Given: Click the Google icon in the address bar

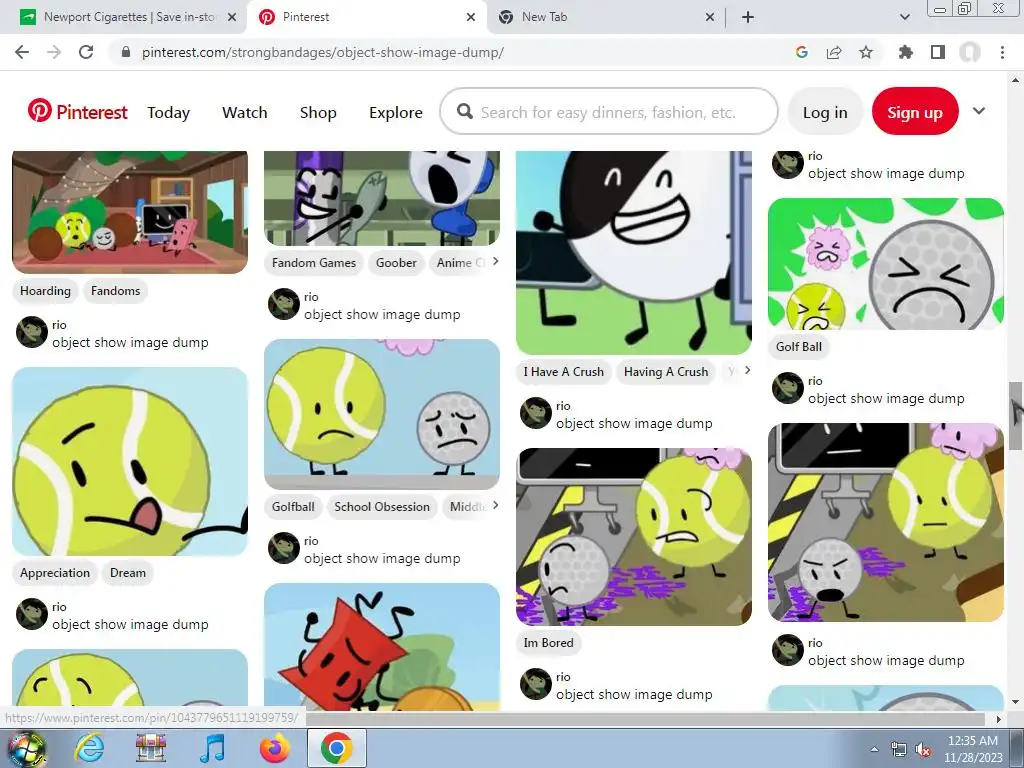Looking at the screenshot, I should (802, 52).
